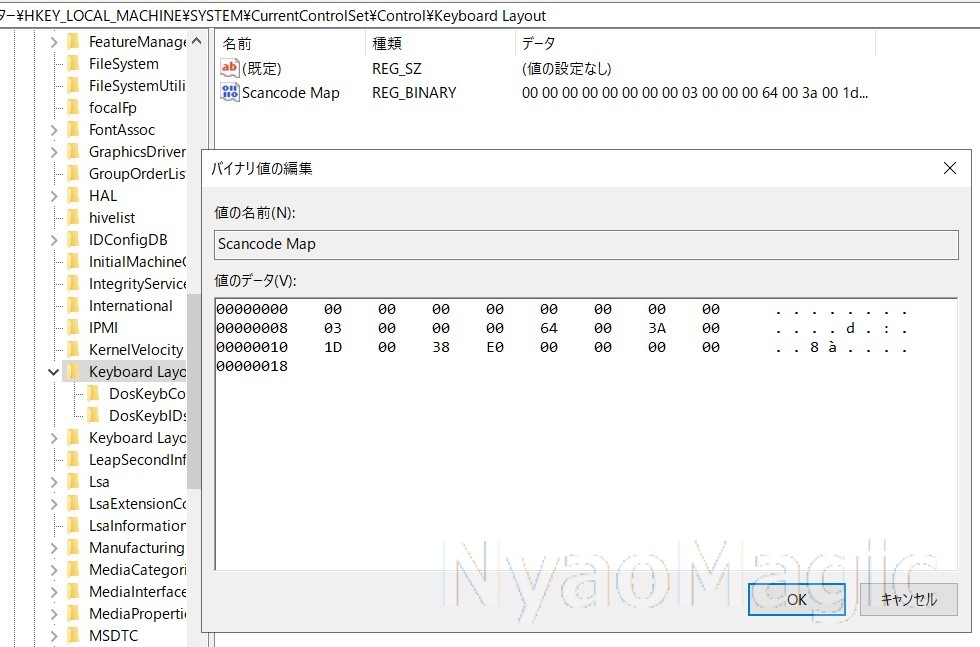Click byte 64 in the hex editor
Viewport: 980px width, 647px height.
point(549,328)
